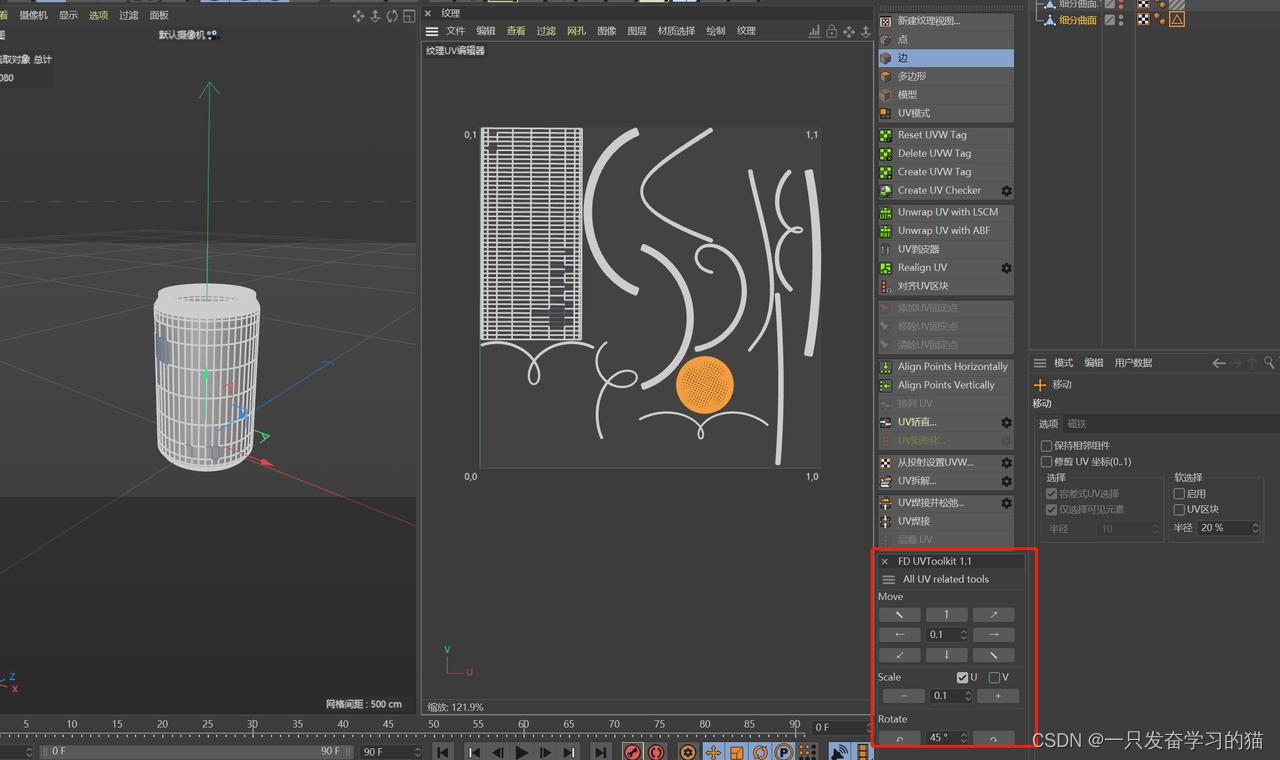Click 新建纹理视图 (new texture view)
The width and height of the screenshot is (1280, 760).
point(945,21)
